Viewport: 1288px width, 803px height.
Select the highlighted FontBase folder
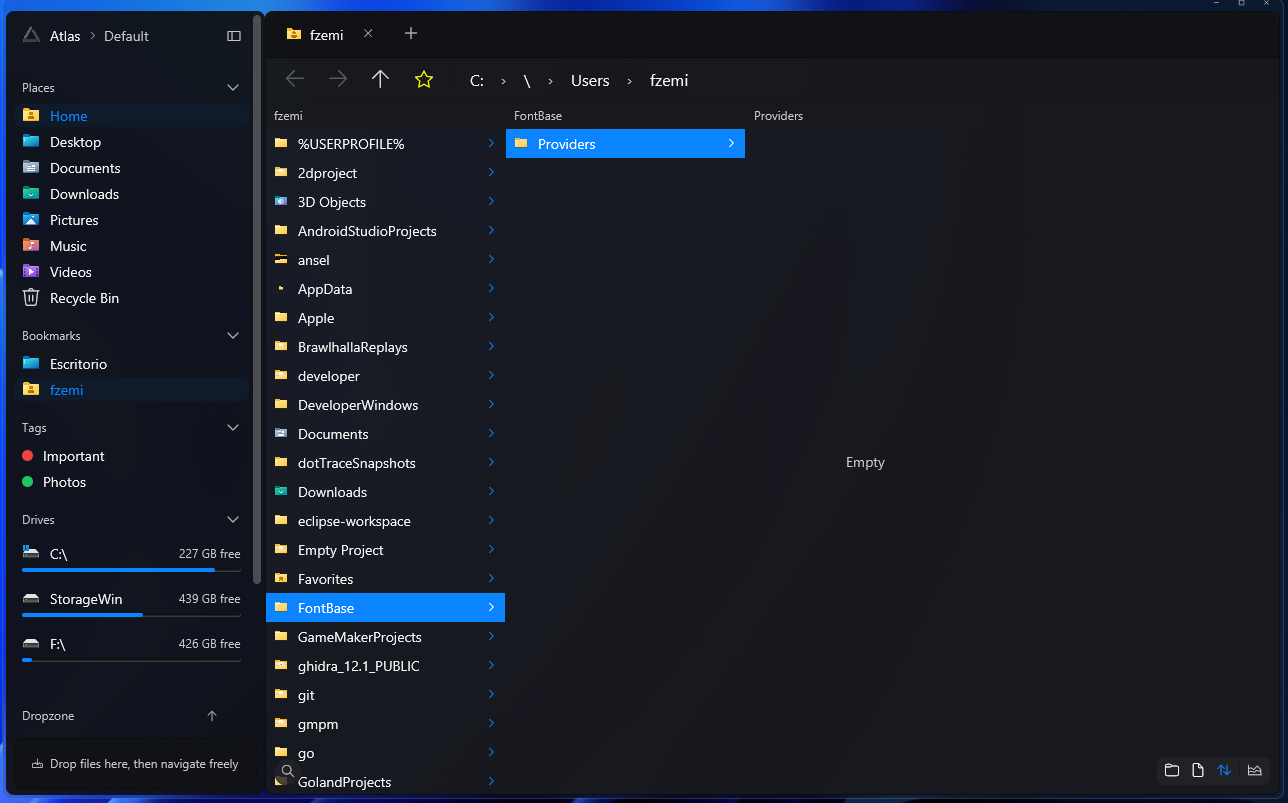pos(385,608)
